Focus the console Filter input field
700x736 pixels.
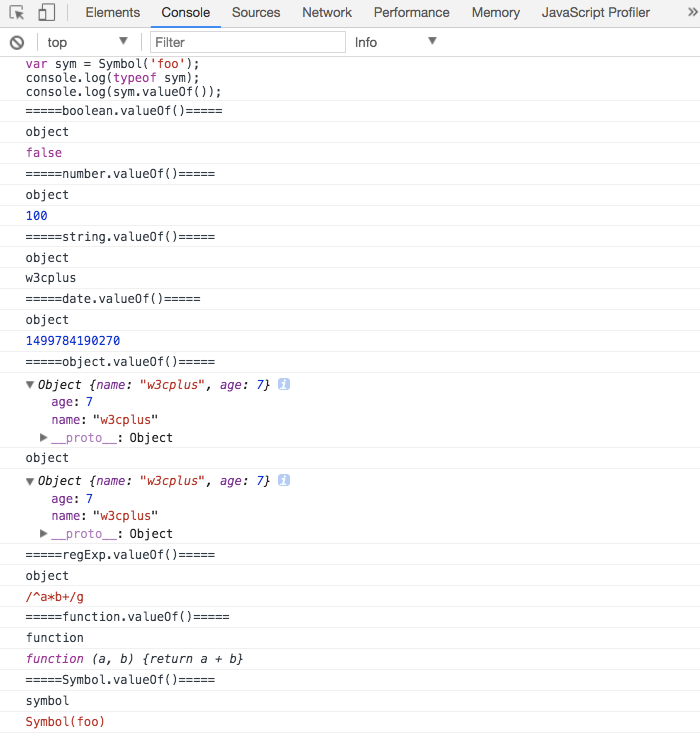tap(248, 42)
